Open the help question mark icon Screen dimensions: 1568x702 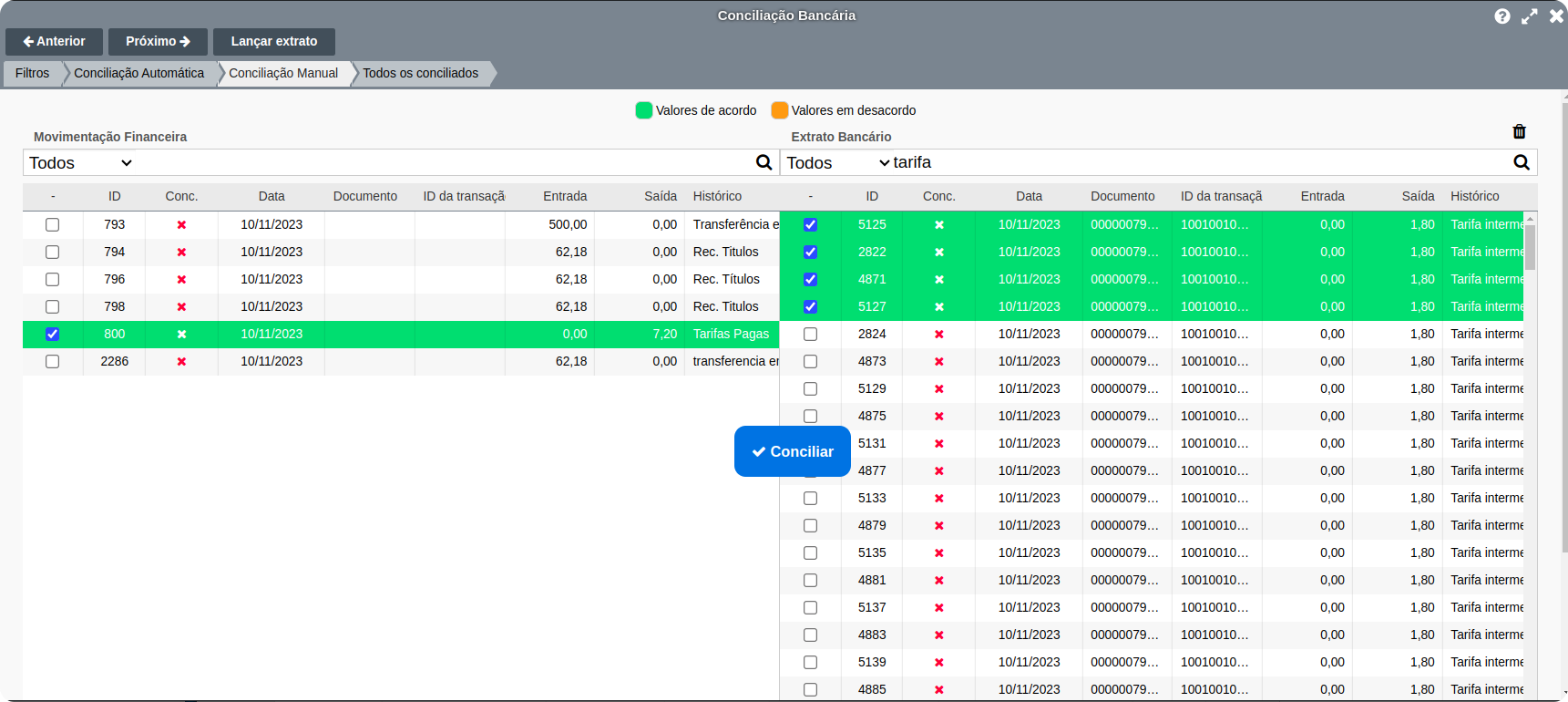[1502, 16]
